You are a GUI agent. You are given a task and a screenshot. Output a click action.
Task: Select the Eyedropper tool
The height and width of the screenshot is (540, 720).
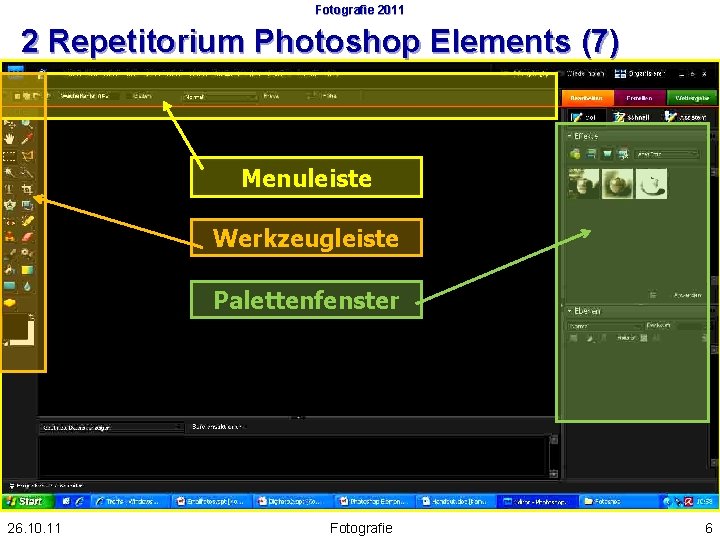click(27, 139)
